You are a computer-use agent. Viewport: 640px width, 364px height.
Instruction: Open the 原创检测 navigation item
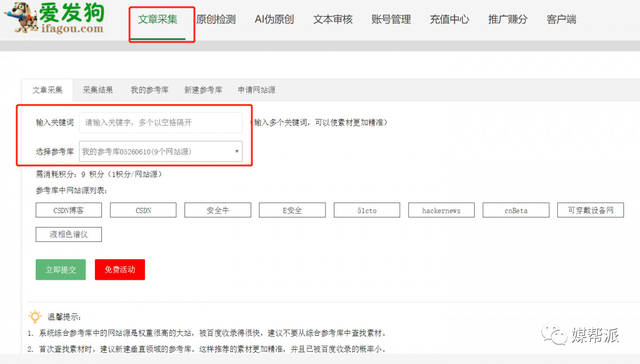[216, 19]
